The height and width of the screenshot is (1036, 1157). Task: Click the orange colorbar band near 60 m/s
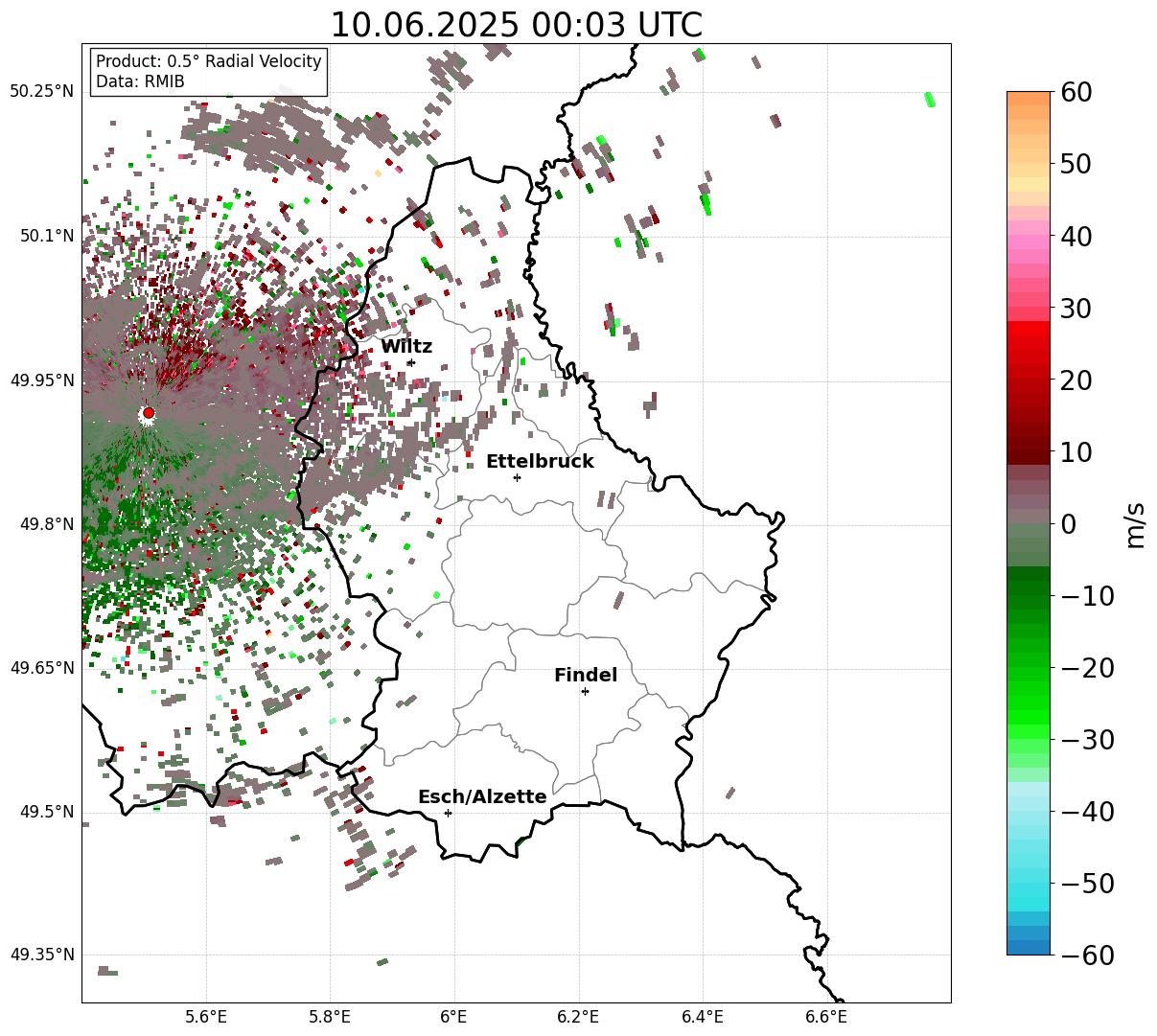tap(1029, 99)
